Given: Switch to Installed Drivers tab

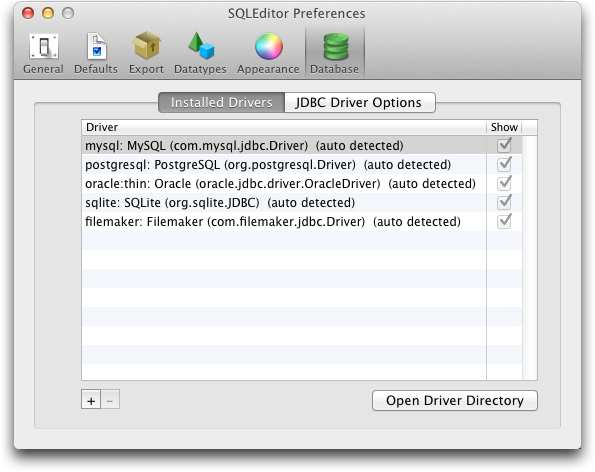Looking at the screenshot, I should (221, 102).
